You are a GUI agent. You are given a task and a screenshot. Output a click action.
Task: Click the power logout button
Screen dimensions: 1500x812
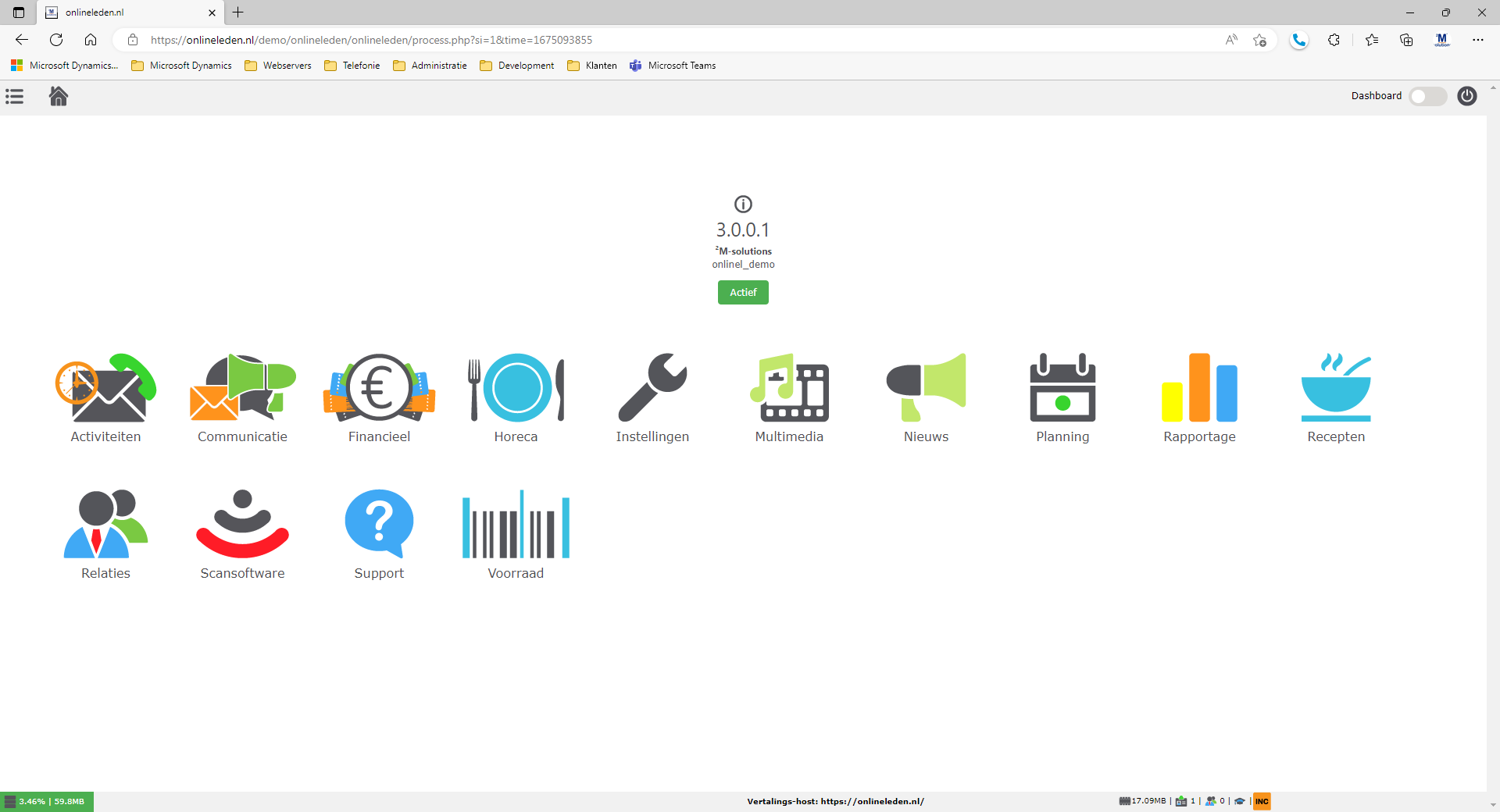click(x=1467, y=96)
